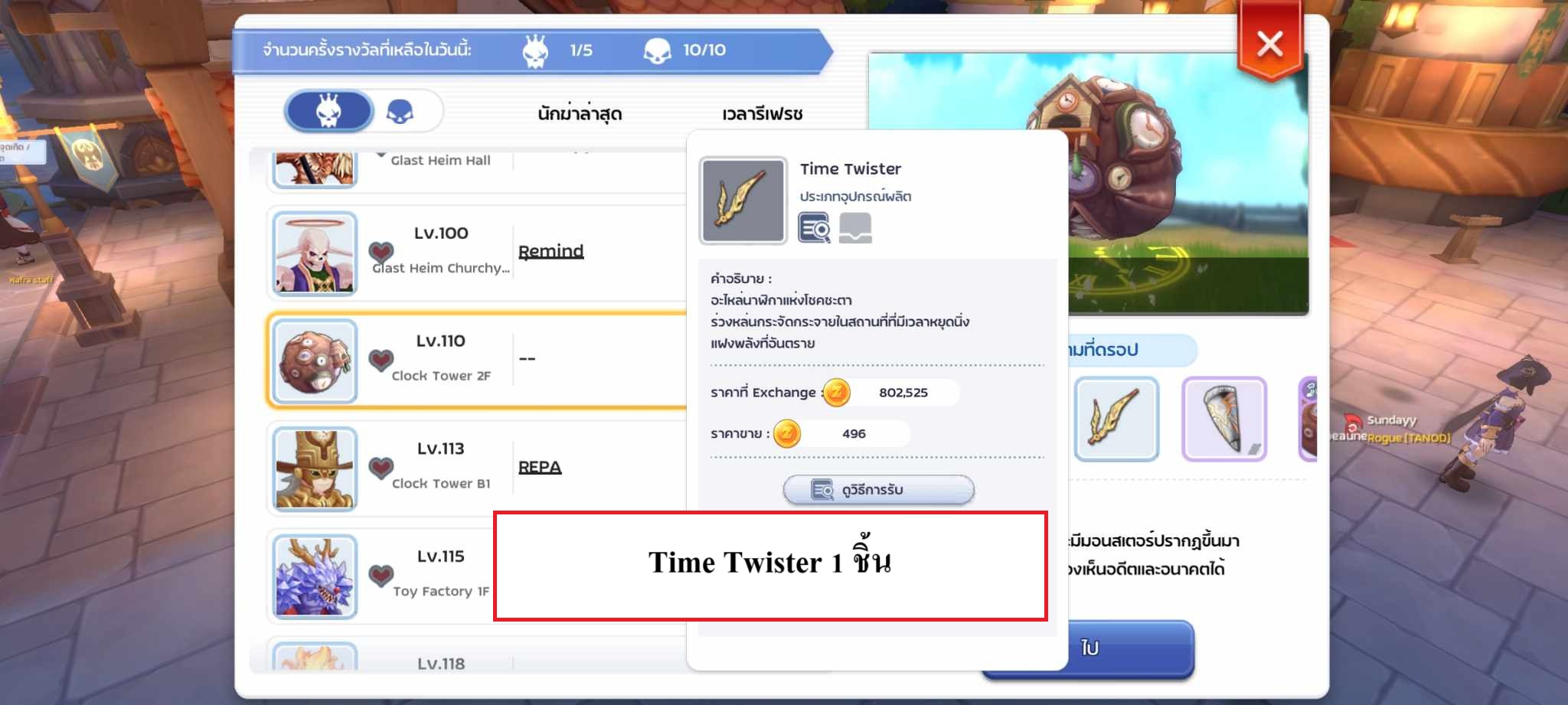Favorite the Lv.100 Glast Heim Churchyard boss heart

pyautogui.click(x=381, y=252)
